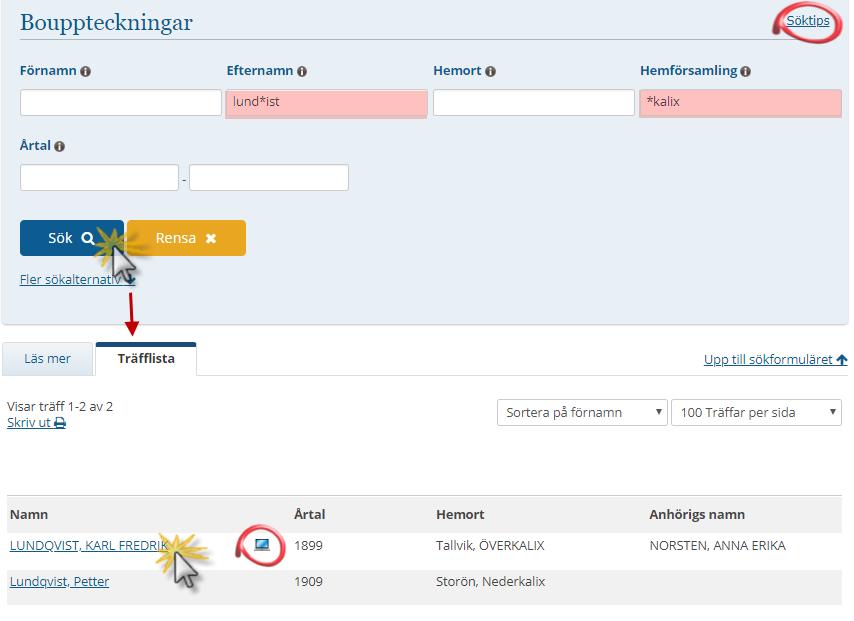Open LUNDQVIST, KARL FREDRIK record link
This screenshot has width=854, height=621.
click(89, 545)
